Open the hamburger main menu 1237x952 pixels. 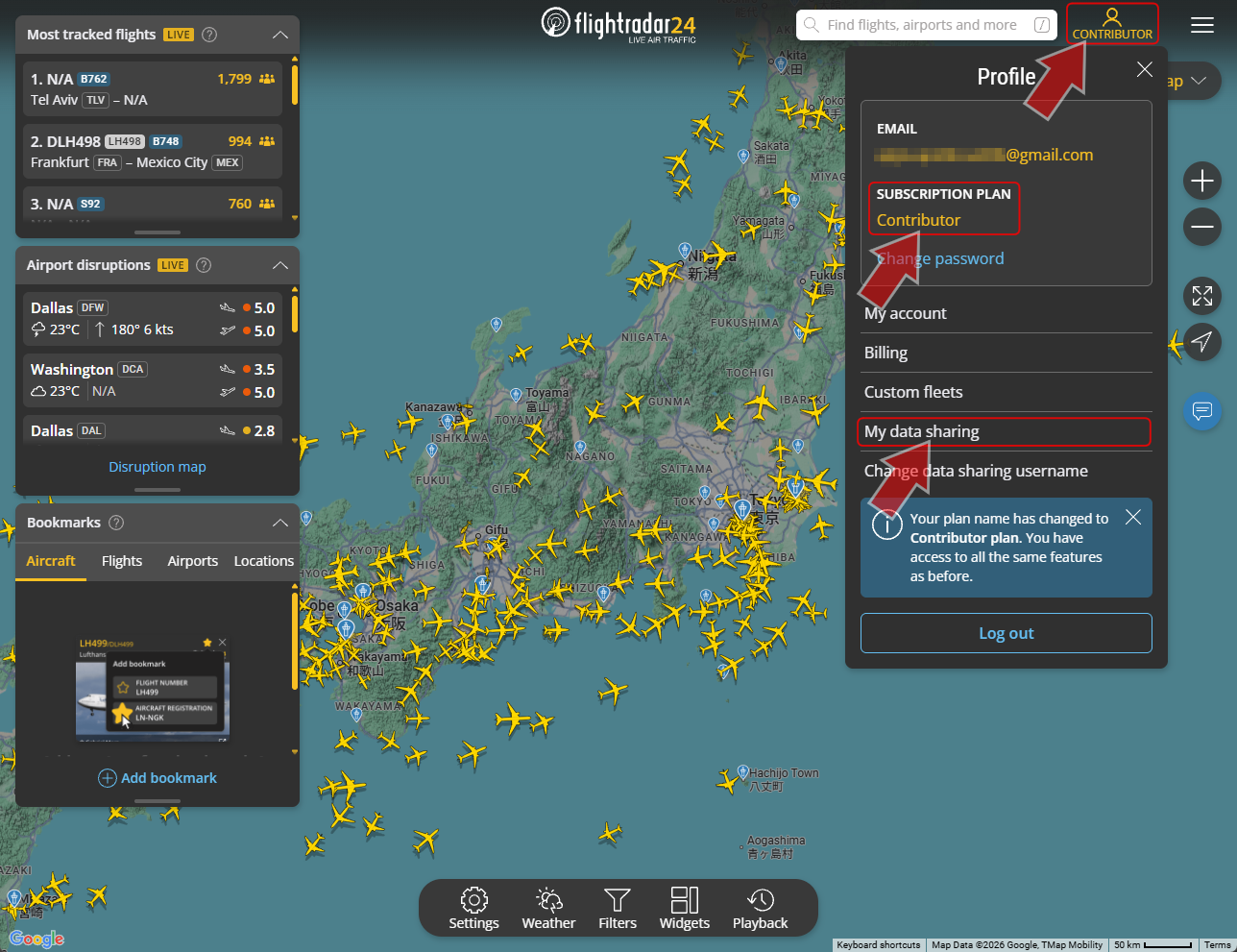click(1202, 25)
